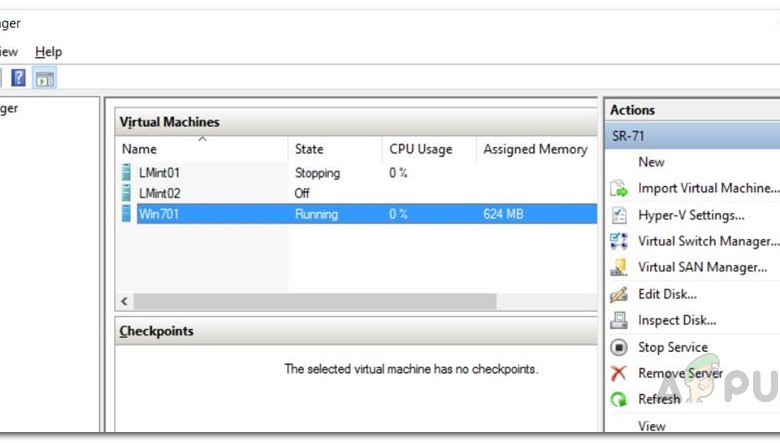Image resolution: width=780 pixels, height=443 pixels.
Task: Open the New action submenu
Action: tap(651, 162)
